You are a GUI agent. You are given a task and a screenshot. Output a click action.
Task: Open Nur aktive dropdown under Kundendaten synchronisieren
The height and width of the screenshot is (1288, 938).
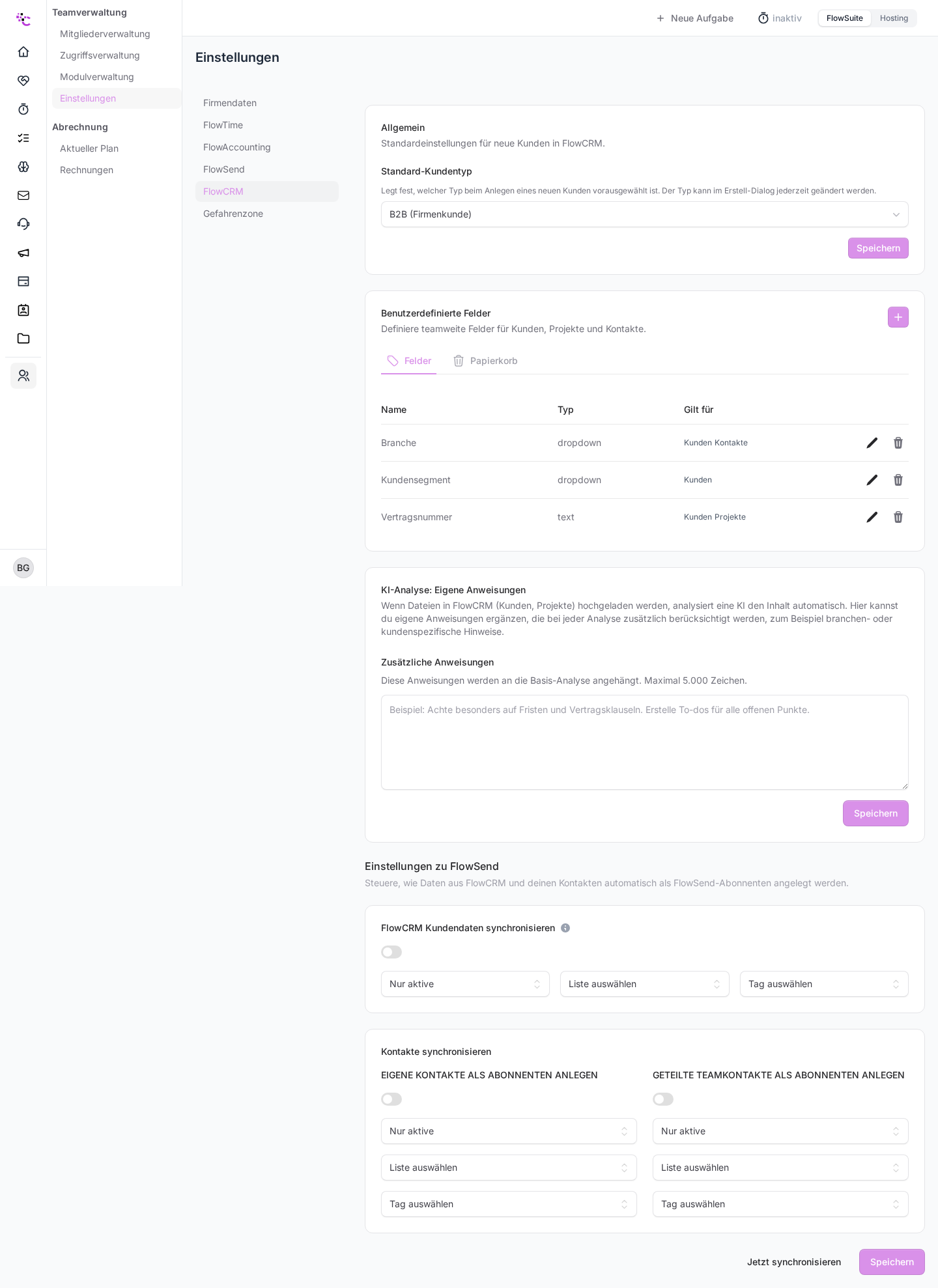pyautogui.click(x=465, y=984)
